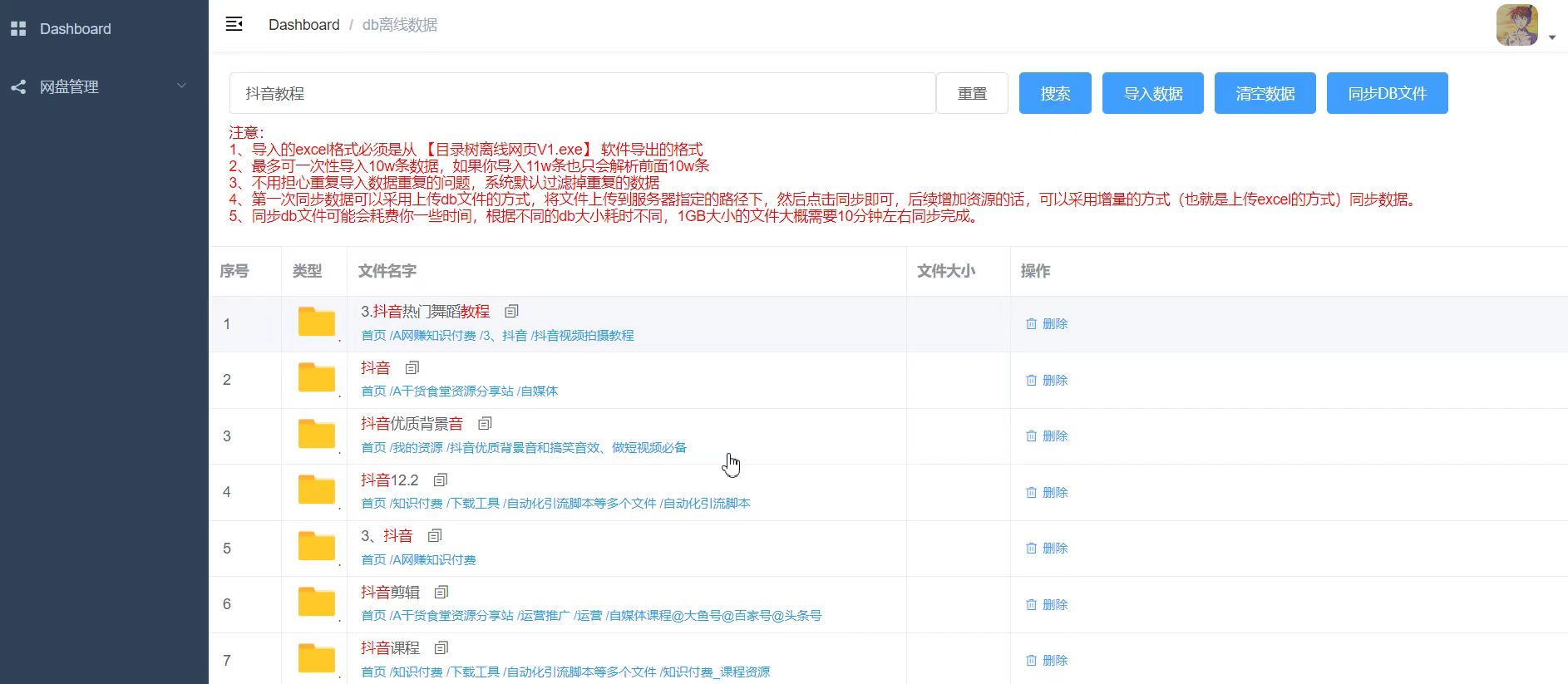Open the path link ending in 自媒体课程@大鱼号@百家号@头条号

[x=591, y=616]
